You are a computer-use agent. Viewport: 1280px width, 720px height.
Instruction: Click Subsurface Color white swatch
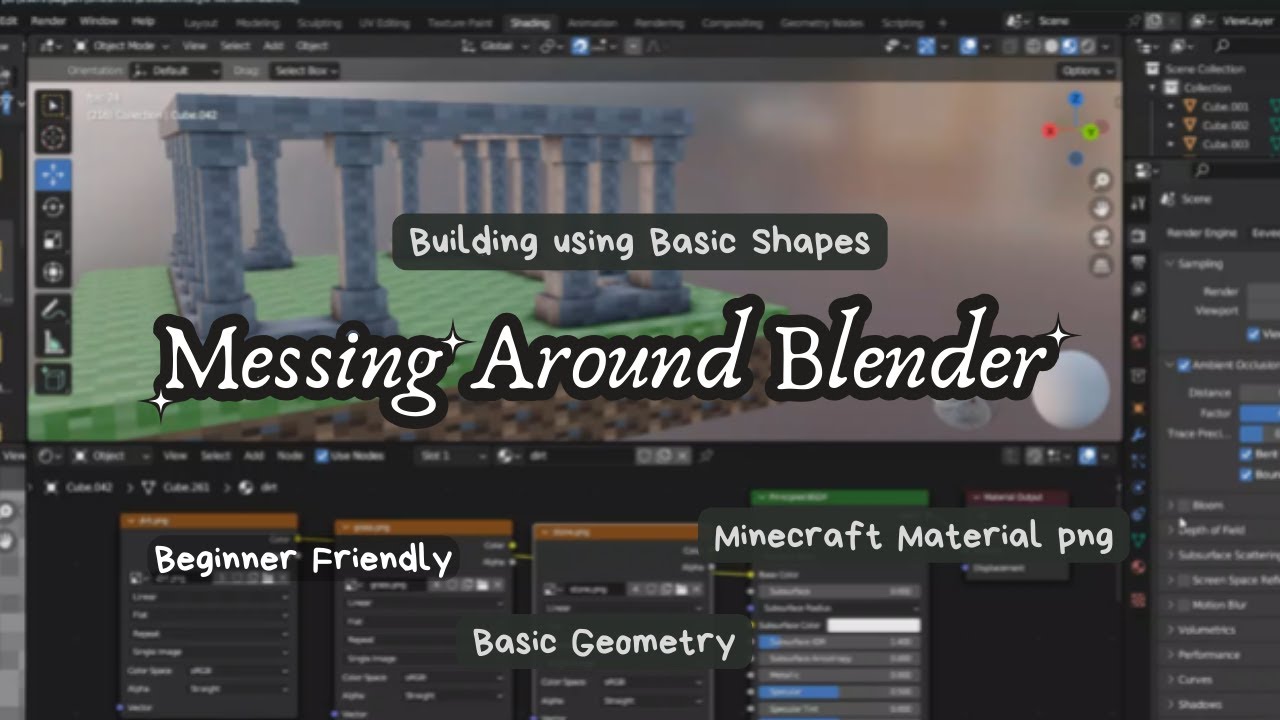[873, 625]
